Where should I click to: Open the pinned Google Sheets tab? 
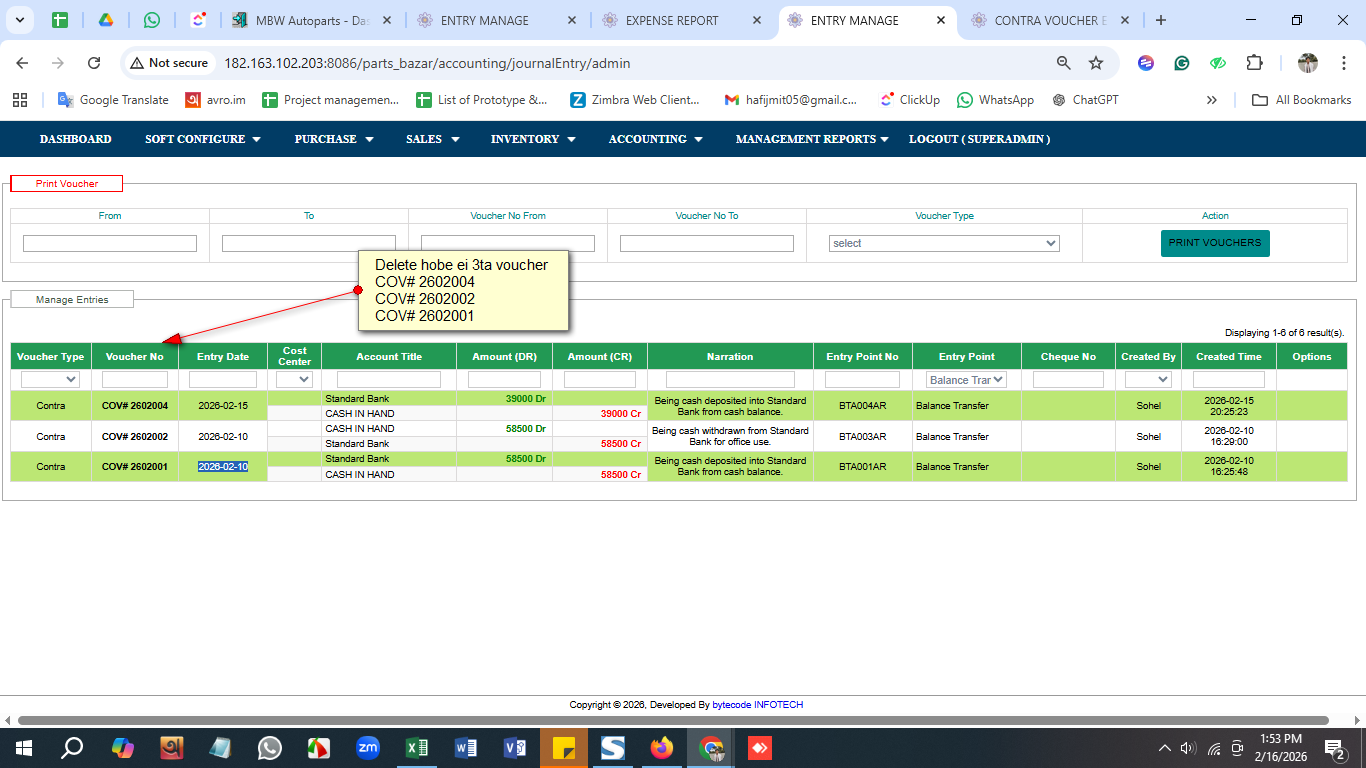[60, 20]
